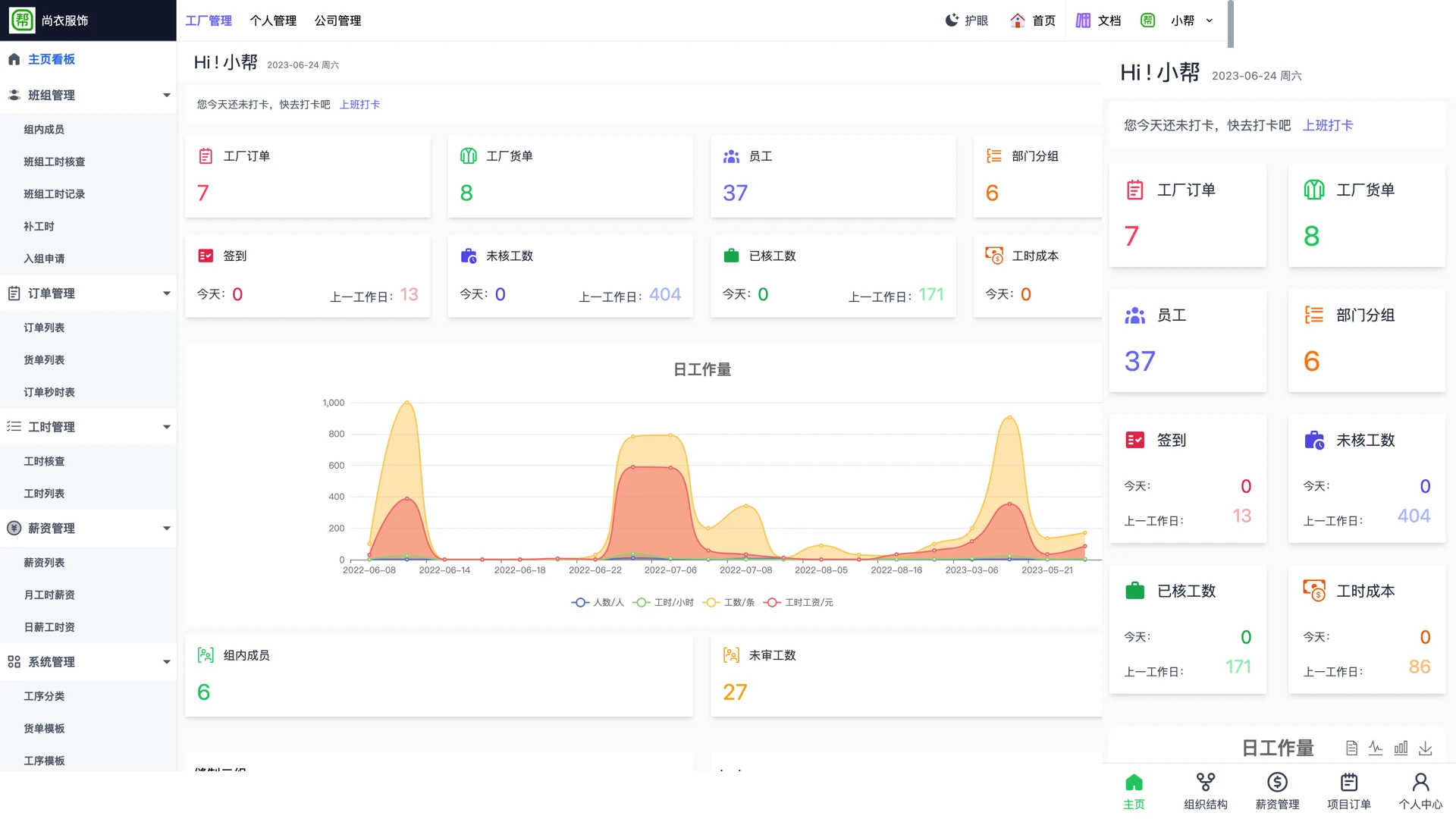Open the 文档 documentation icon
1456x819 pixels.
[1084, 20]
